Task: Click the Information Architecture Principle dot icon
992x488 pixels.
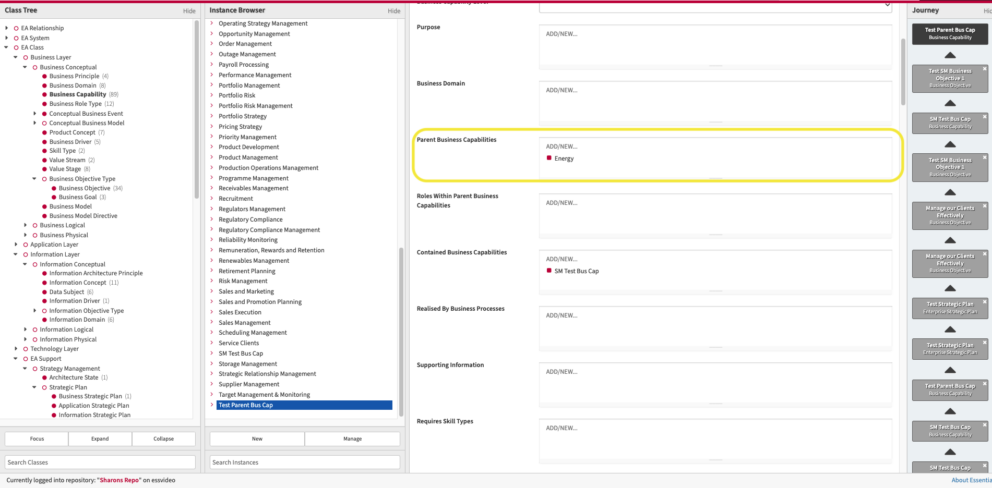Action: [44, 273]
